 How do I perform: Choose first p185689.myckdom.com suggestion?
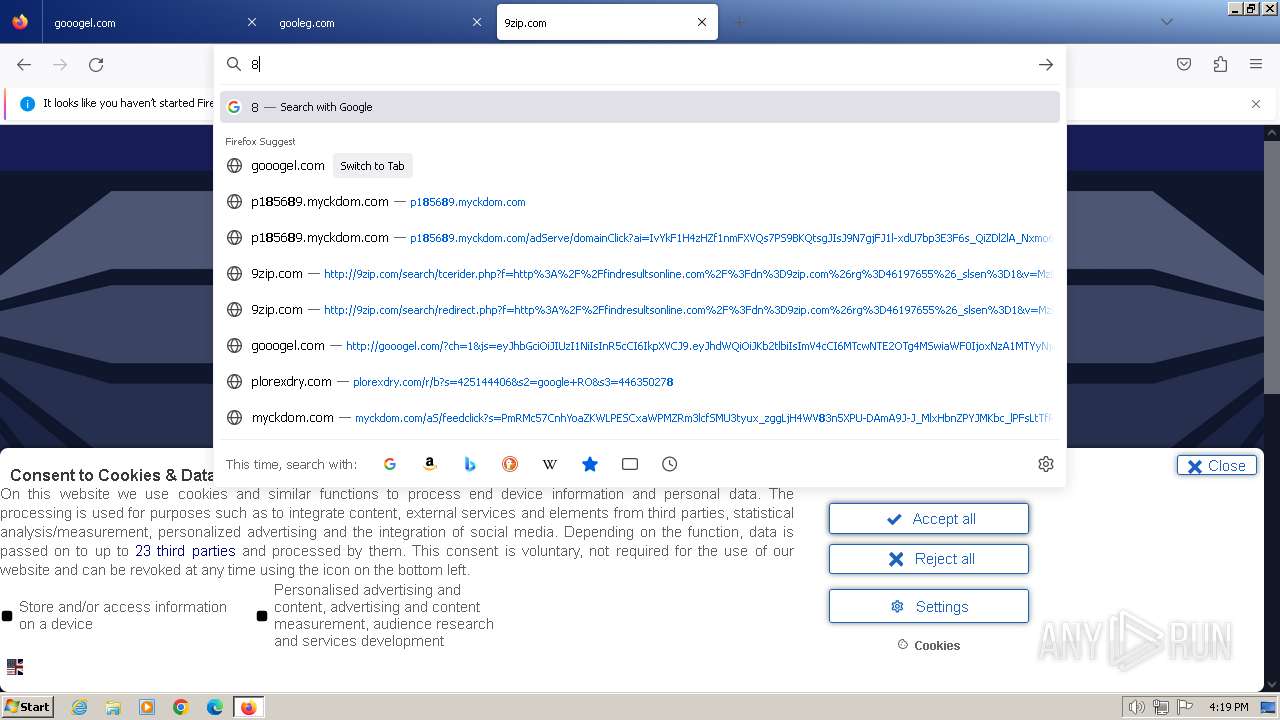tap(640, 202)
